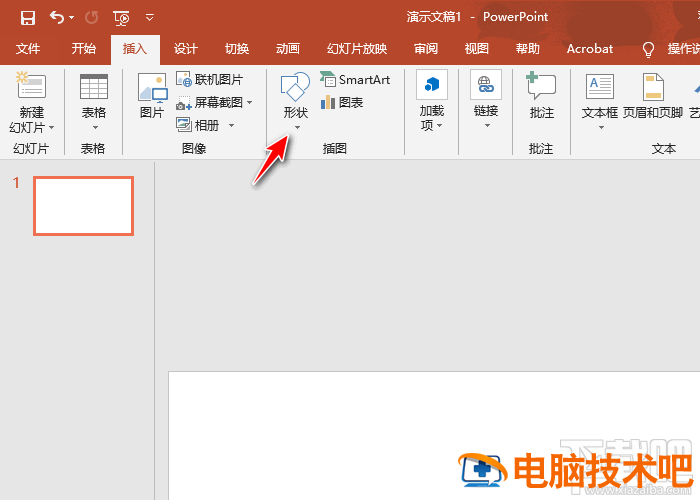700x500 pixels.
Task: Expand the 新建幻灯片 dropdown arrow
Action: (52, 128)
